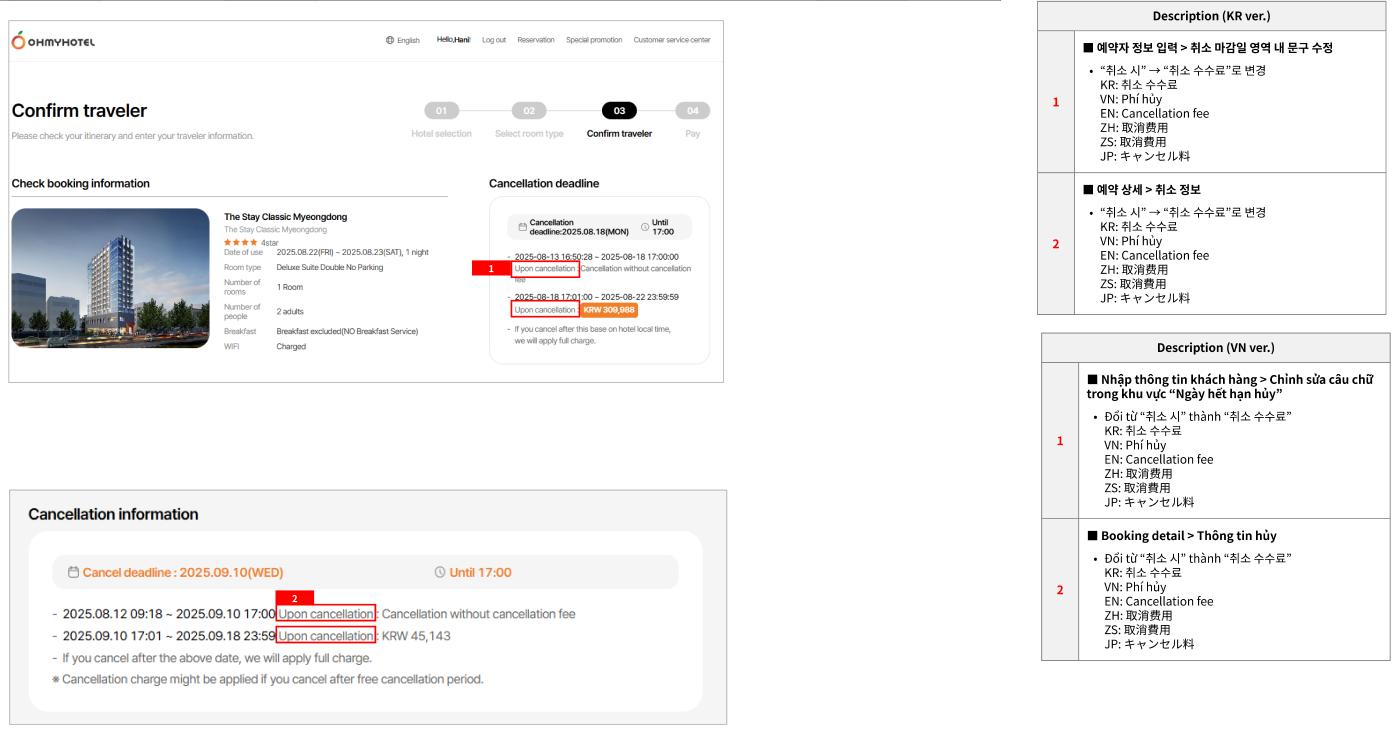Go to the Reservation menu
This screenshot has height=733, width=1400.
[x=536, y=40]
